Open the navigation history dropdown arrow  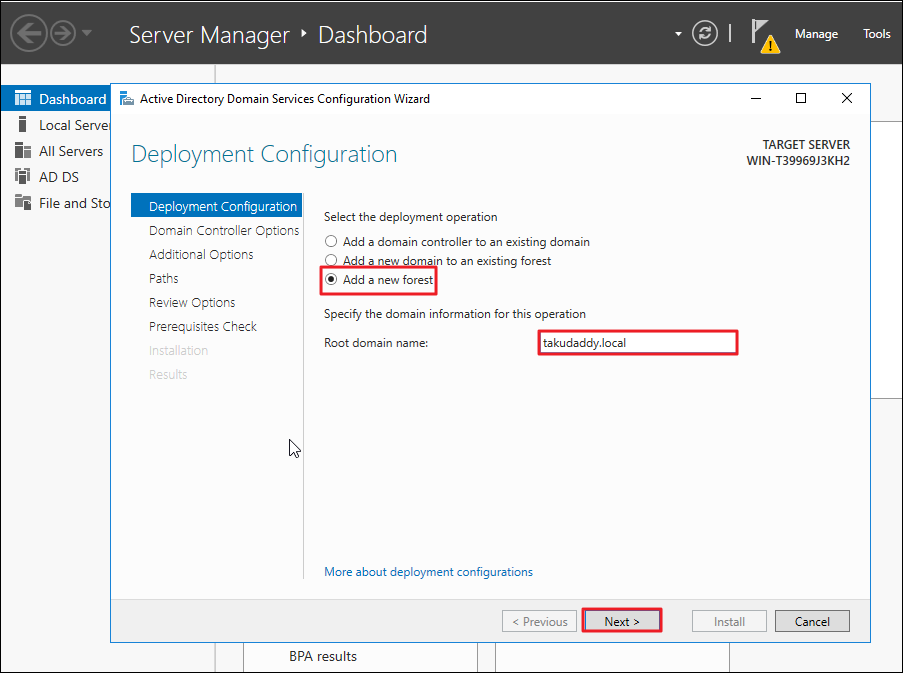point(87,33)
